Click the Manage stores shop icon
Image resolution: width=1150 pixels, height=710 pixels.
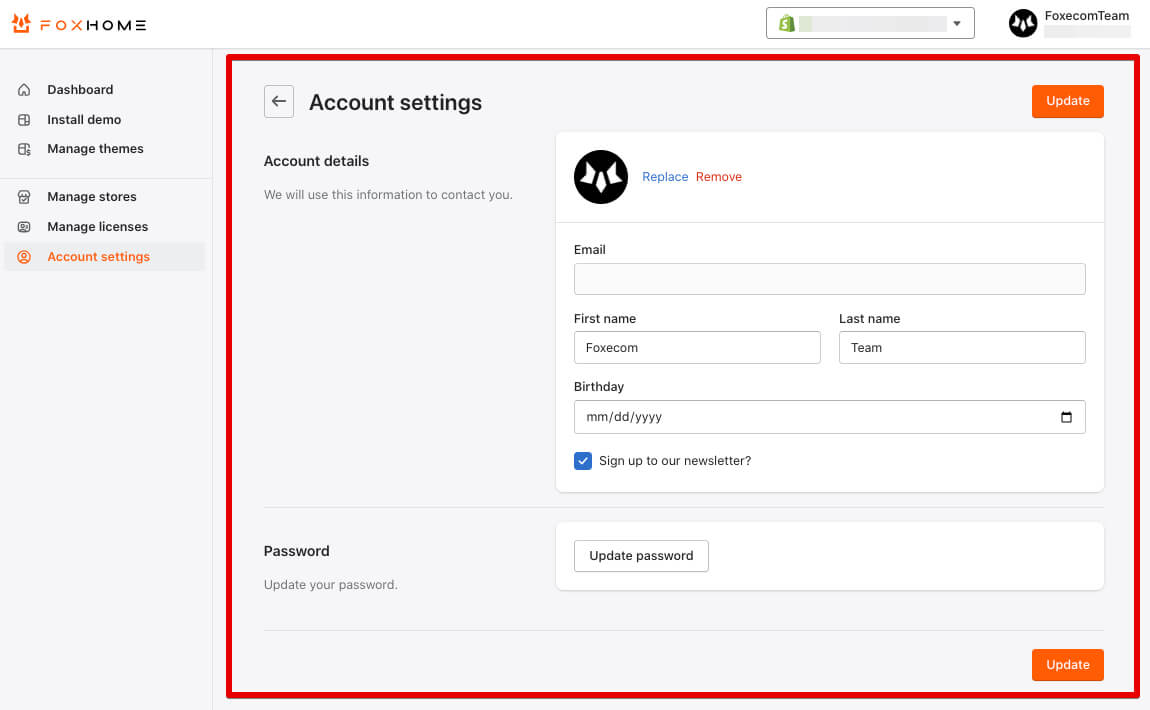point(24,197)
